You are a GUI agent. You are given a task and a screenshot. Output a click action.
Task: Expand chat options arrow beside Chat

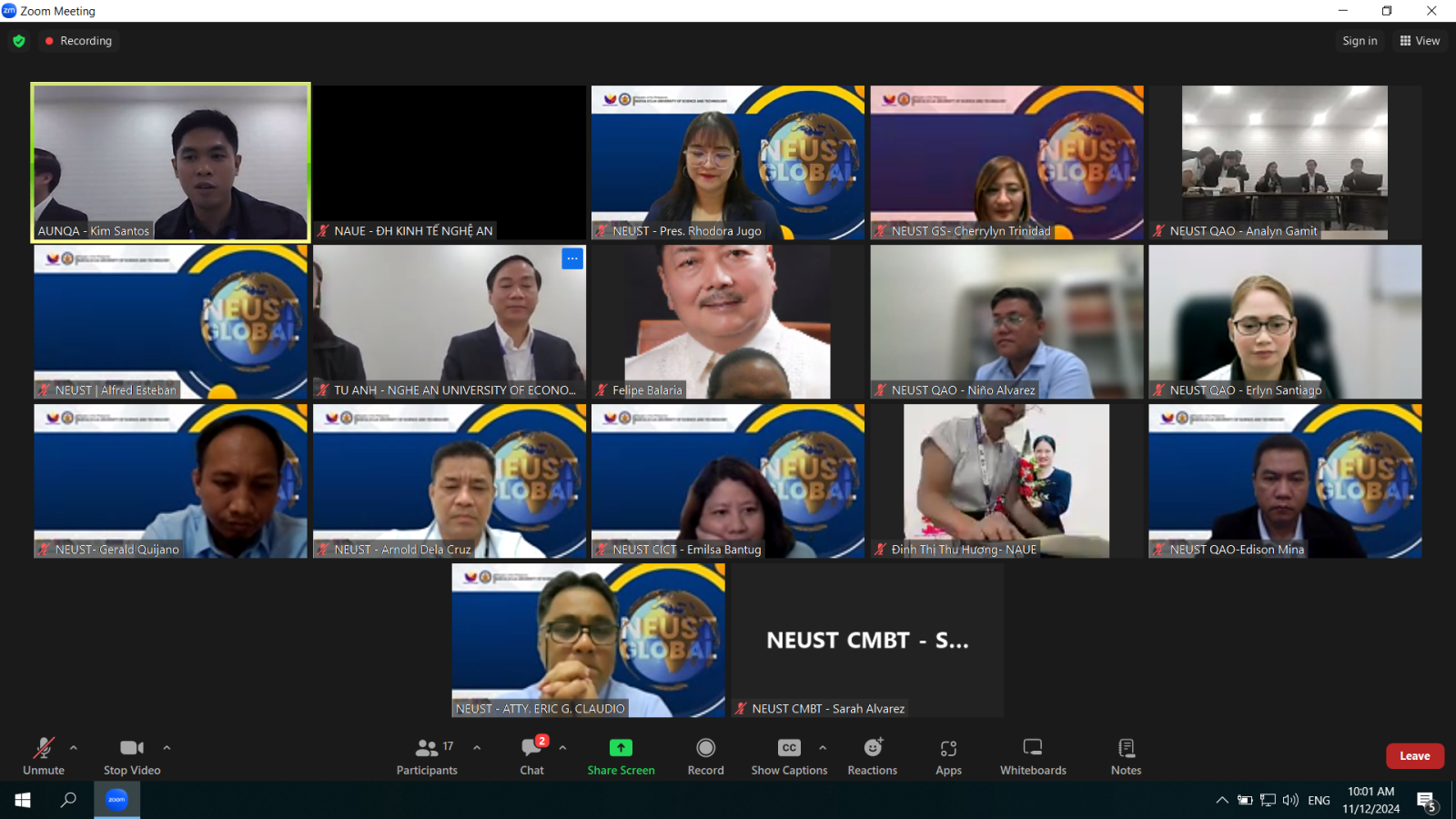coord(562,748)
